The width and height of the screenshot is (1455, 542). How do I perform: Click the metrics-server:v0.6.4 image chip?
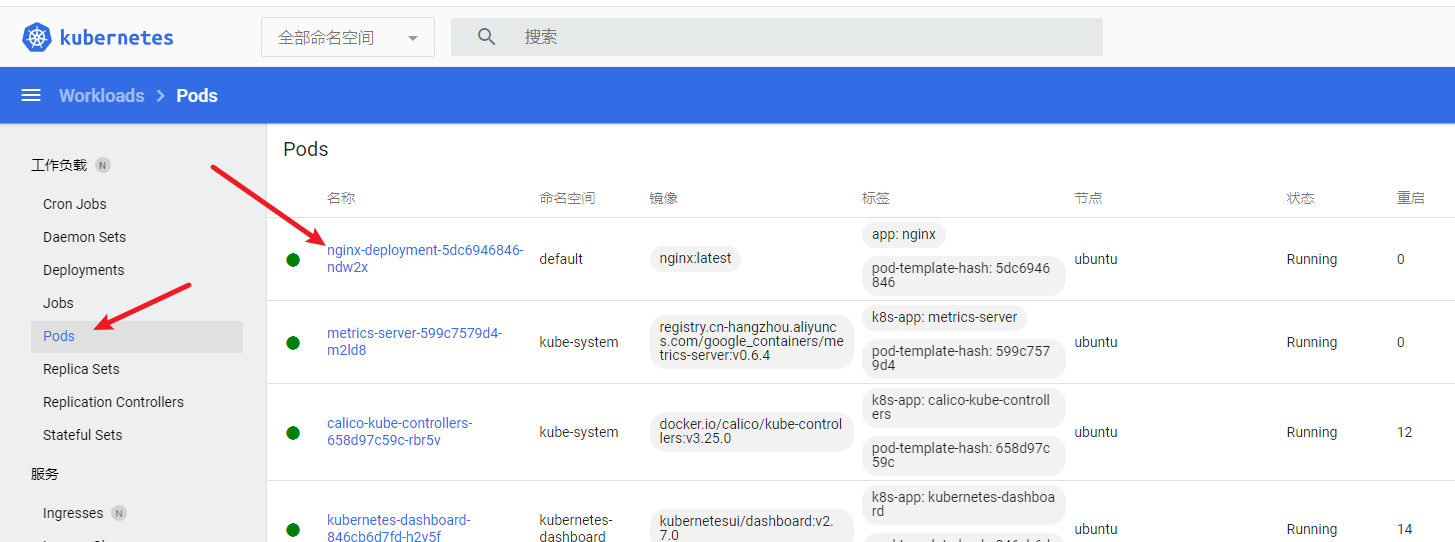[751, 341]
